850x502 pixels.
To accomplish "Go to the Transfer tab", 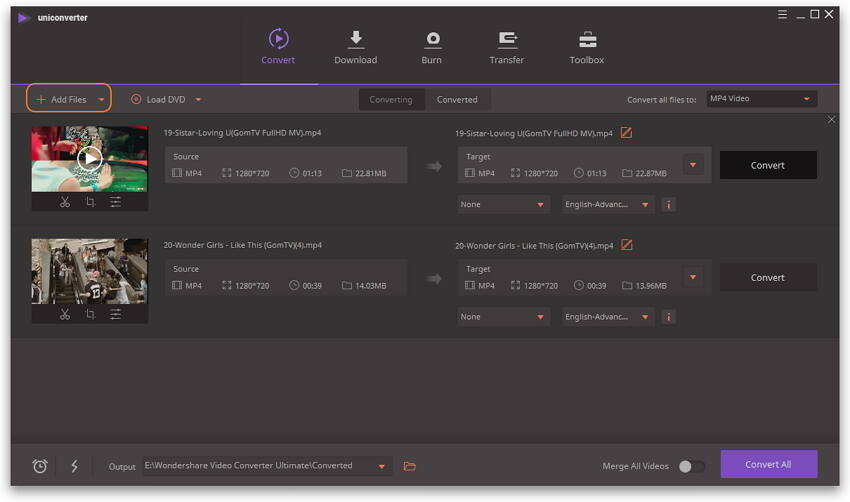I will pos(507,47).
